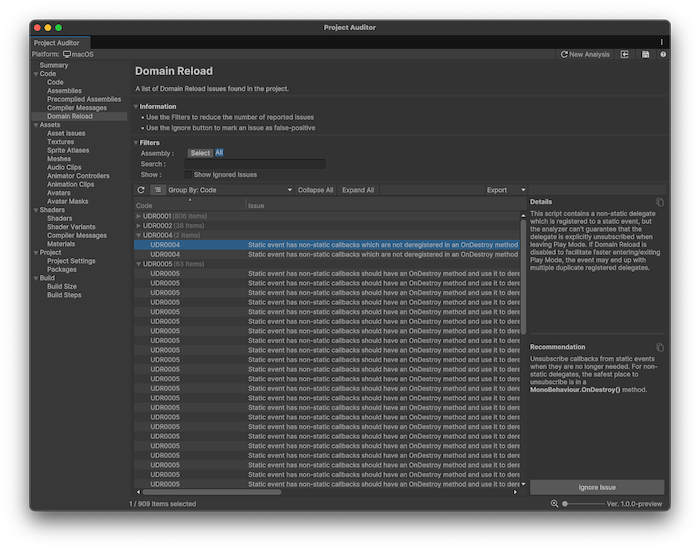Screen dimensions: 700x550
Task: Open Compiler Messages under Code in sidebar
Action: pos(76,108)
